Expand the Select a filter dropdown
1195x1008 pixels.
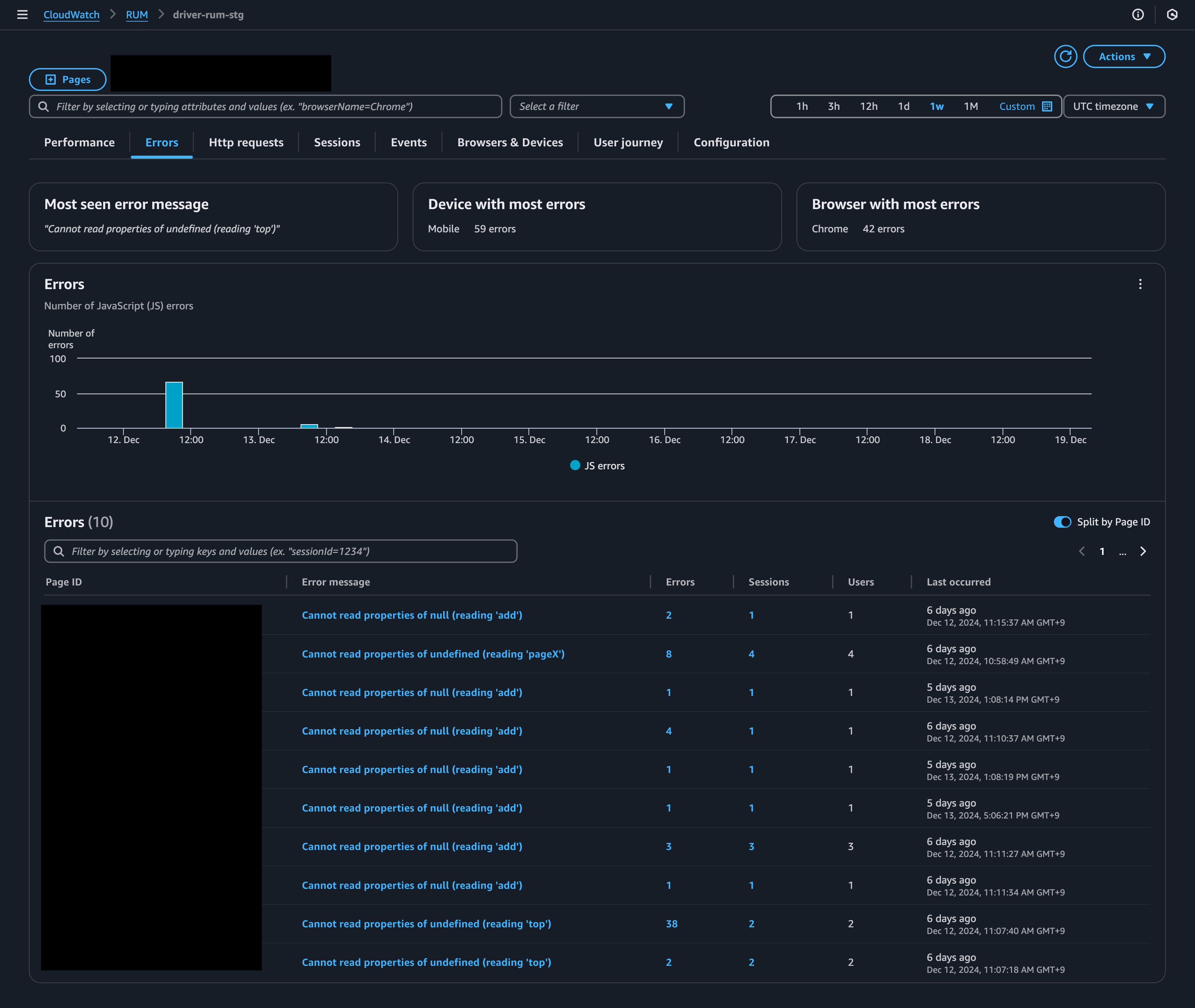click(x=597, y=106)
